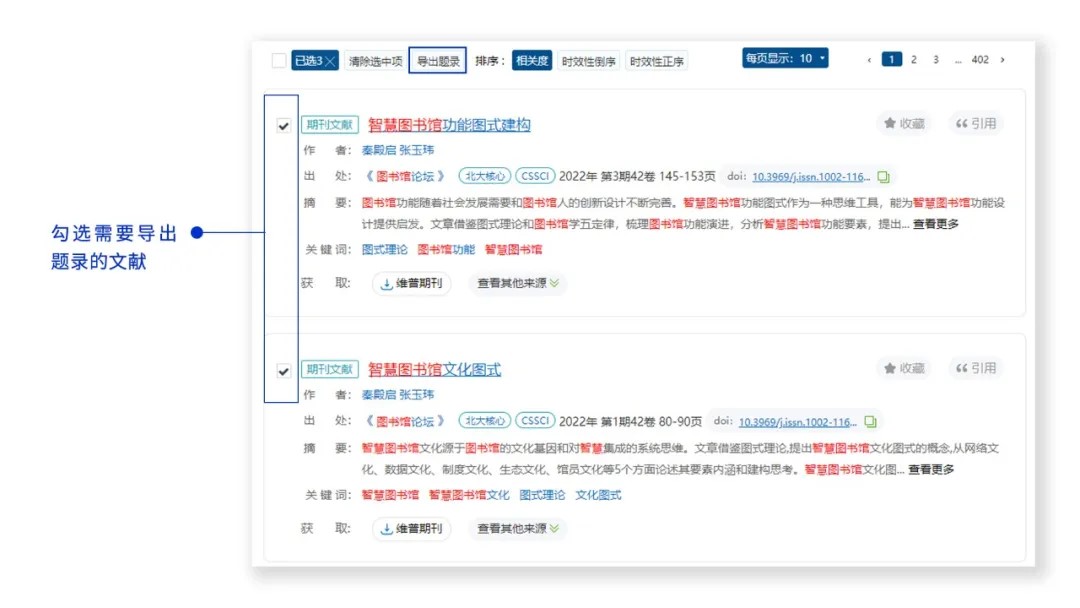Uncheck the checkbox for 智慧图书馆功能图式建构
Viewport: 1080px width, 608px height.
pos(284,126)
